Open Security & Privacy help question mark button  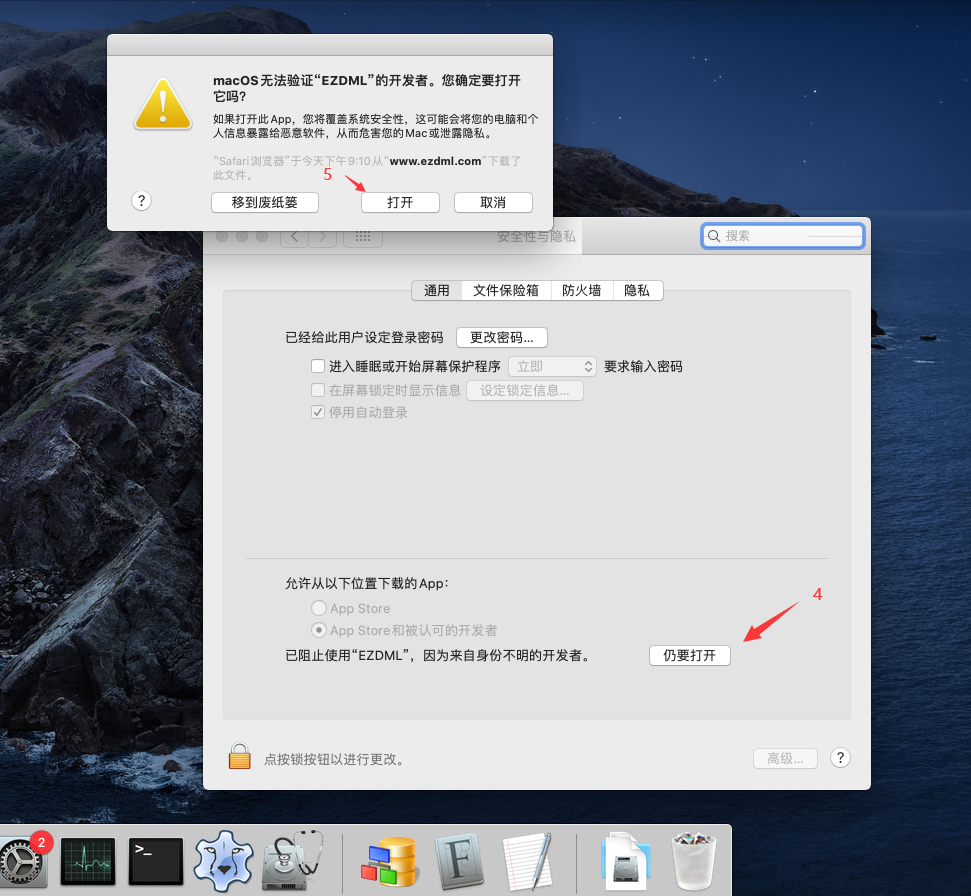[840, 758]
